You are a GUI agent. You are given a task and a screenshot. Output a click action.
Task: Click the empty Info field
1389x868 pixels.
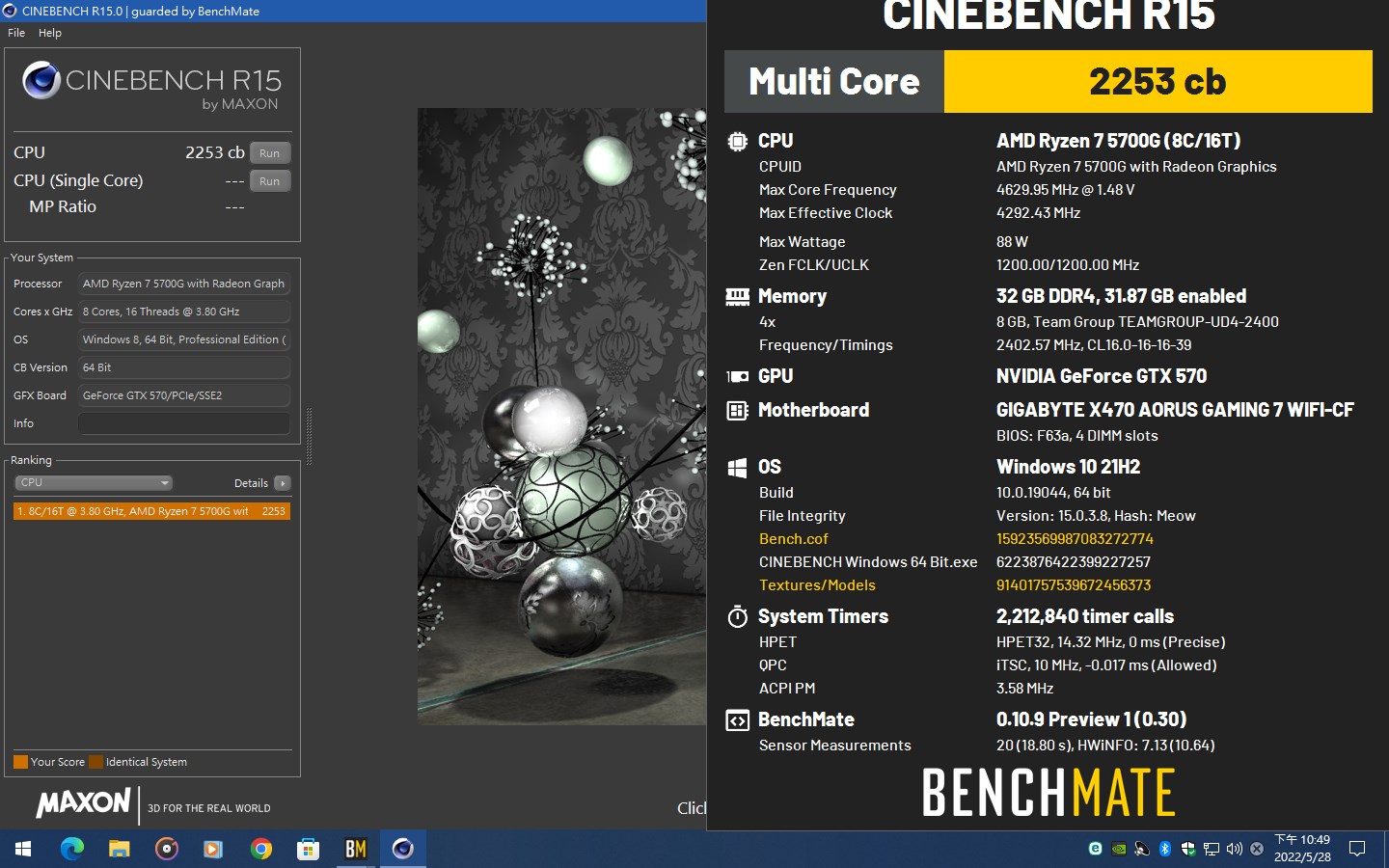point(184,424)
